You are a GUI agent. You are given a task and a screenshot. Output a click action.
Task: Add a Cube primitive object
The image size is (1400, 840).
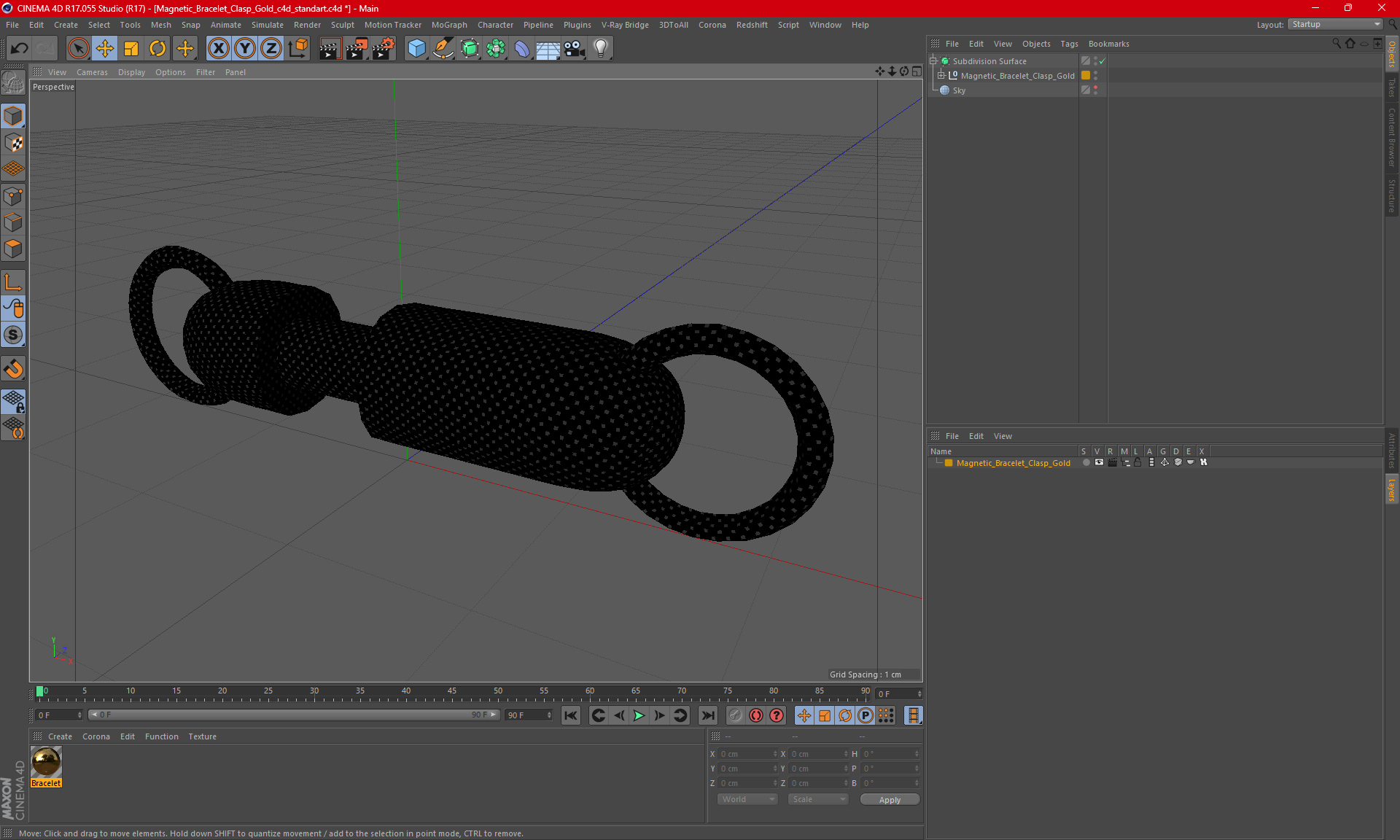416,49
